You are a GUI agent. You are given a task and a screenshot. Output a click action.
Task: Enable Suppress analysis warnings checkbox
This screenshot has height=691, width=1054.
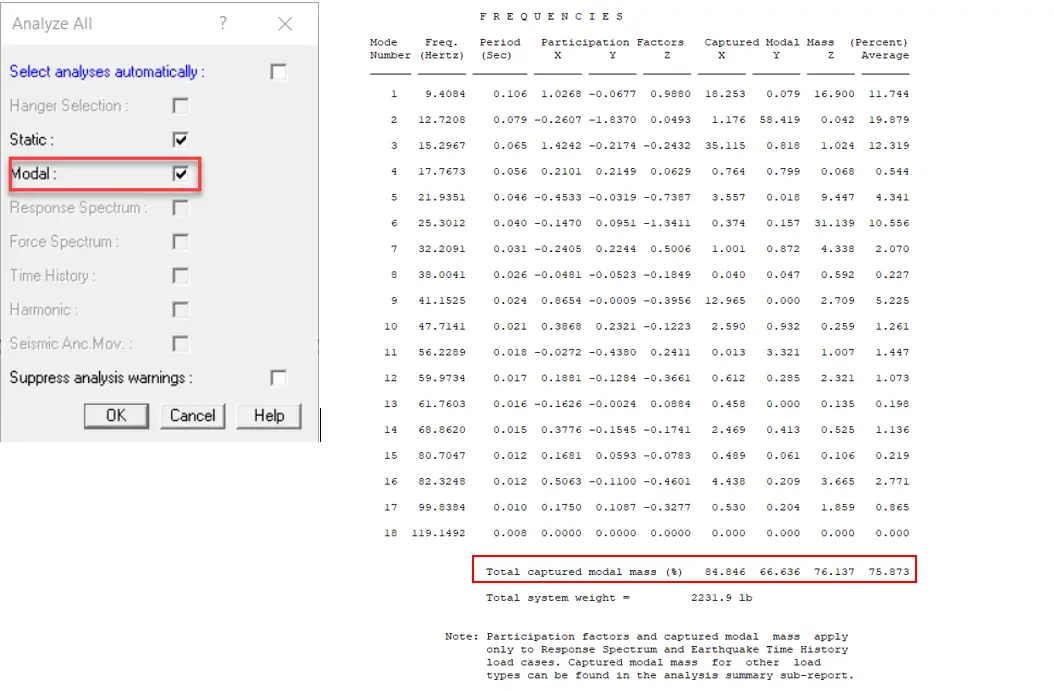pyautogui.click(x=278, y=378)
